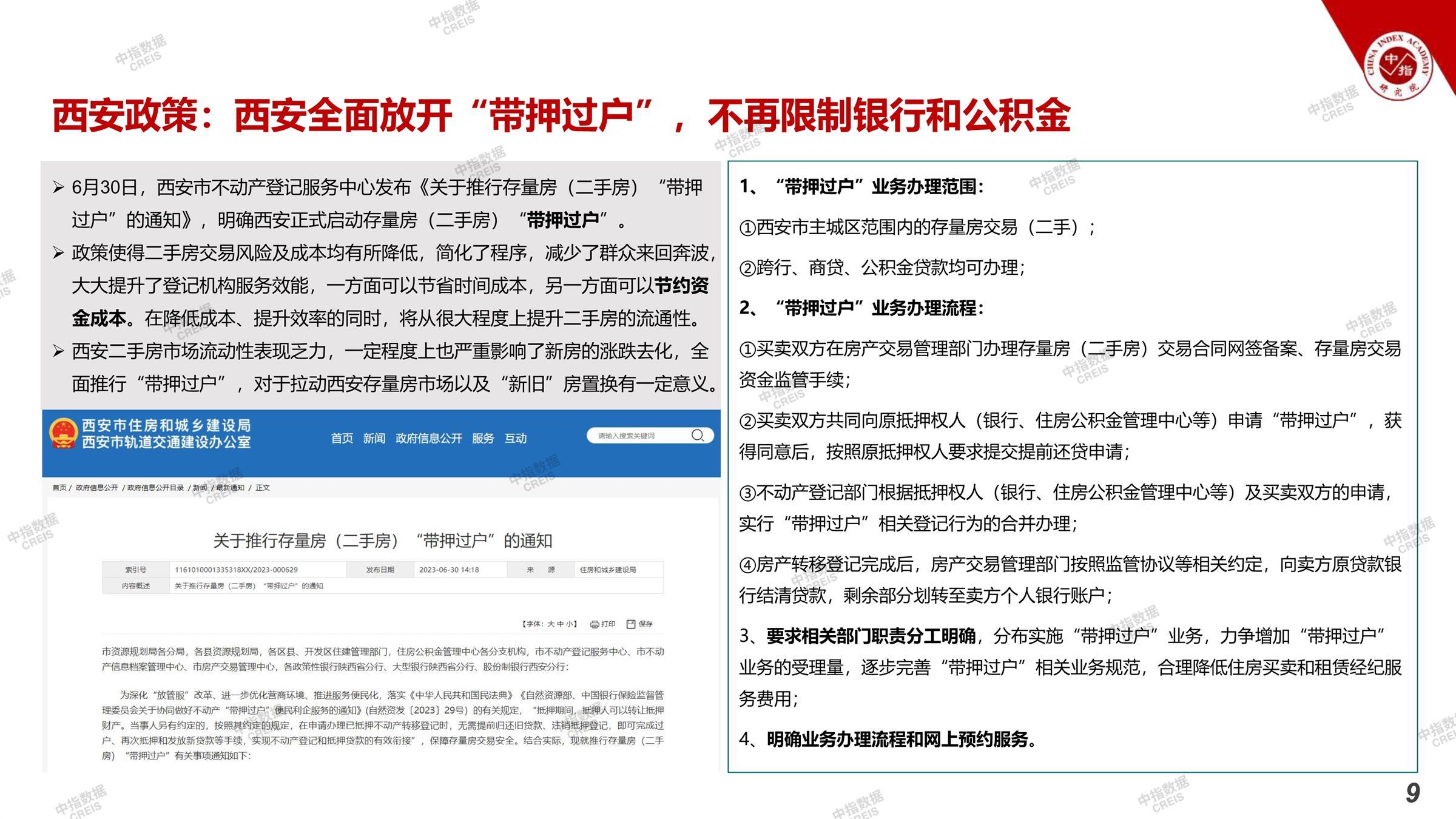Select medium font size 中
Viewport: 1456px width, 819px height.
tap(561, 624)
